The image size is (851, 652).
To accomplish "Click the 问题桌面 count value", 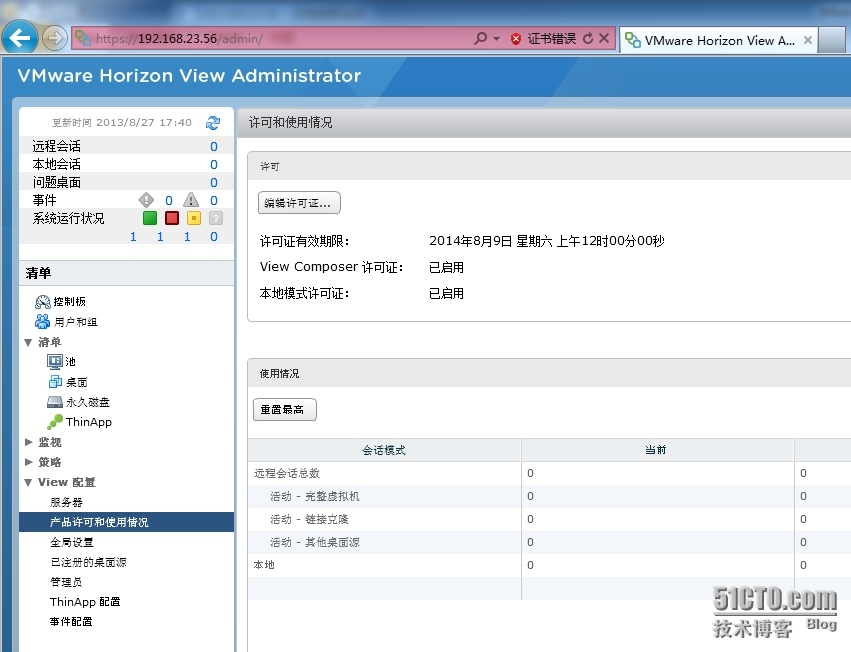I will point(214,182).
